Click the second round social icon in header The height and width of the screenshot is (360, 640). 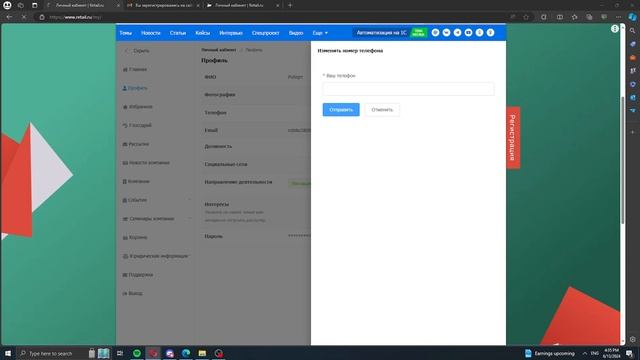pyautogui.click(x=447, y=33)
